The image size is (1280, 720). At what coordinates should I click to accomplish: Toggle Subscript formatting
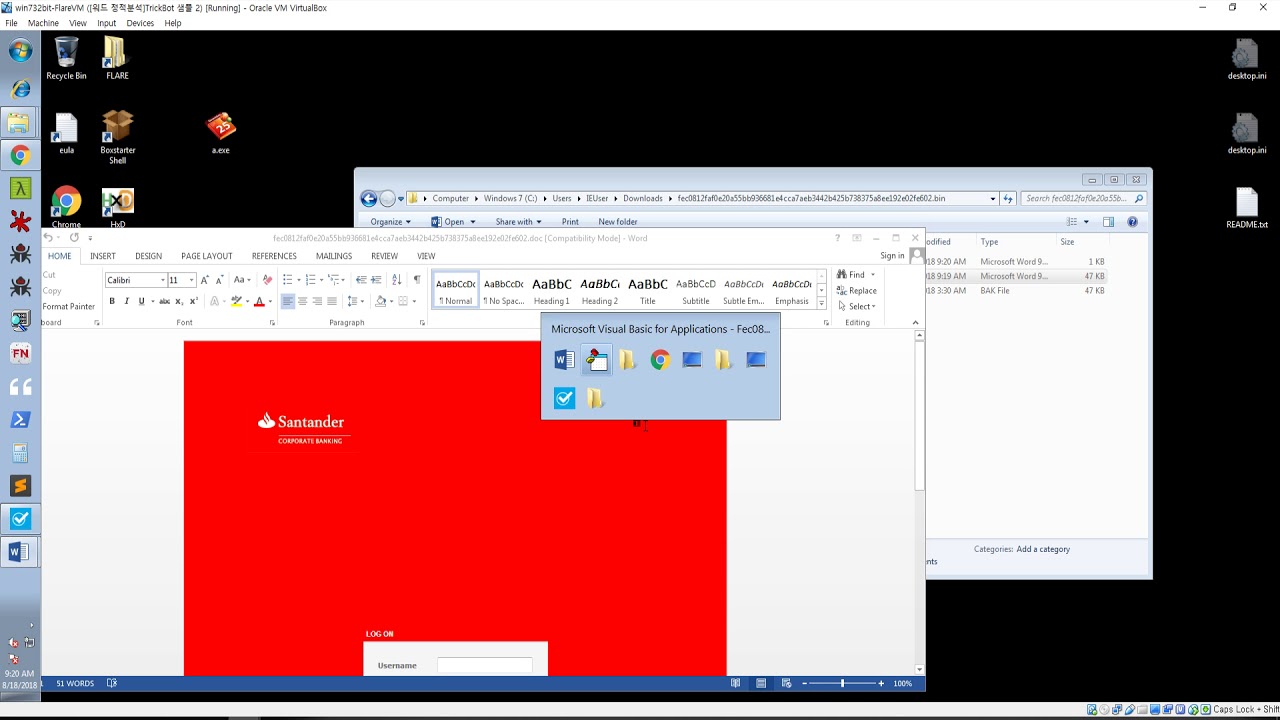click(x=179, y=301)
